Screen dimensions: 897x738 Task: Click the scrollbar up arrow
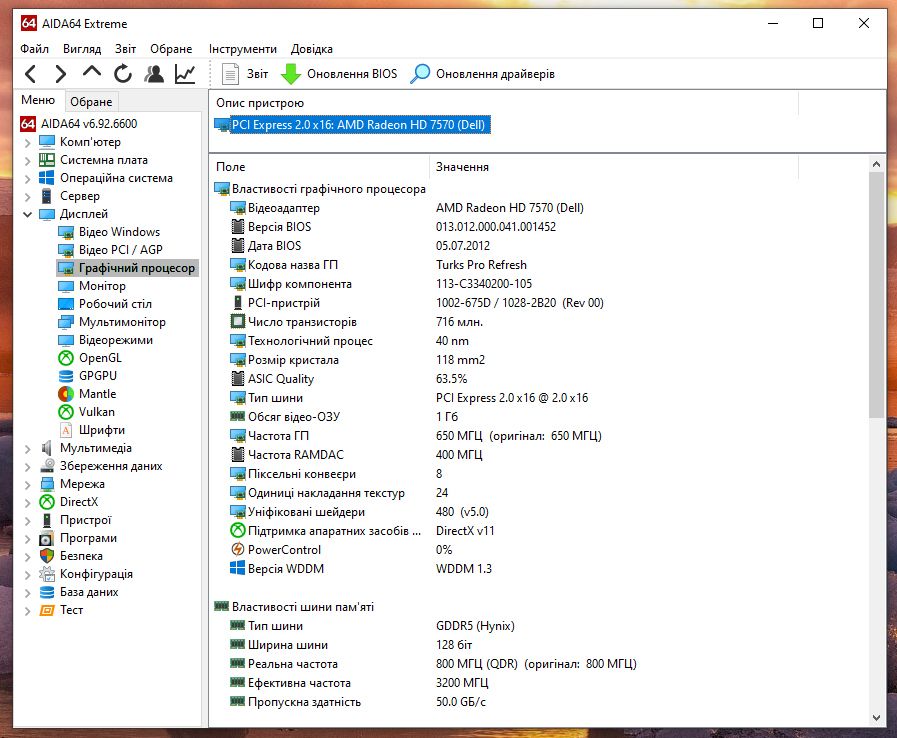coord(876,165)
